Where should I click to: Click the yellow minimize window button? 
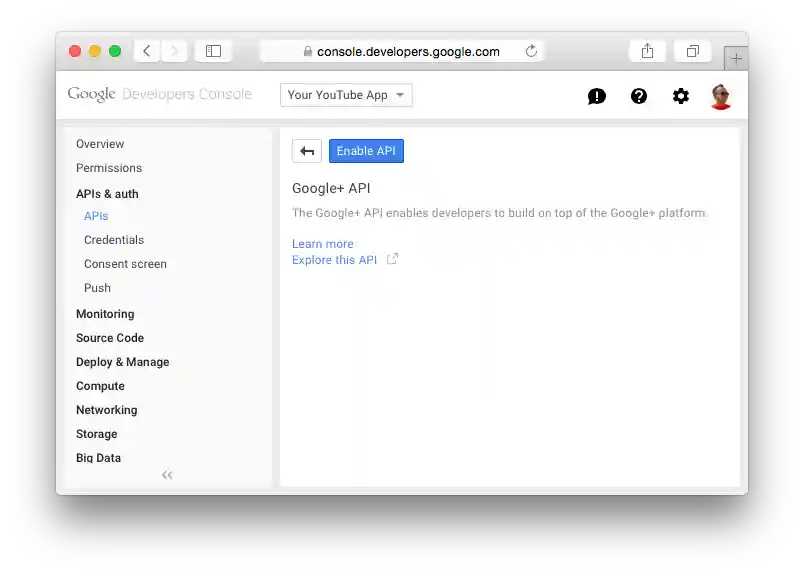pyautogui.click(x=95, y=51)
